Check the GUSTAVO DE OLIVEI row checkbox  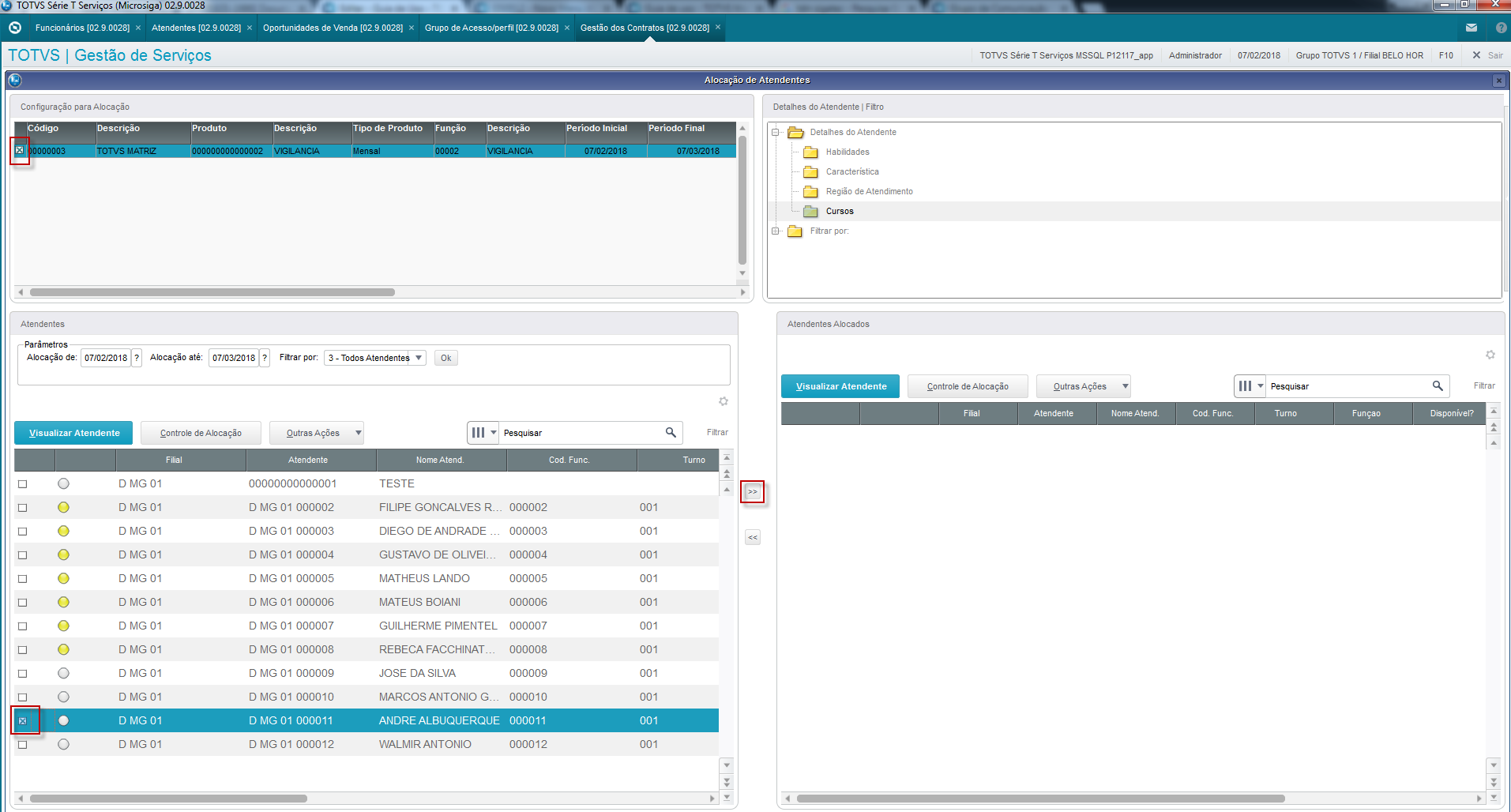pos(22,555)
